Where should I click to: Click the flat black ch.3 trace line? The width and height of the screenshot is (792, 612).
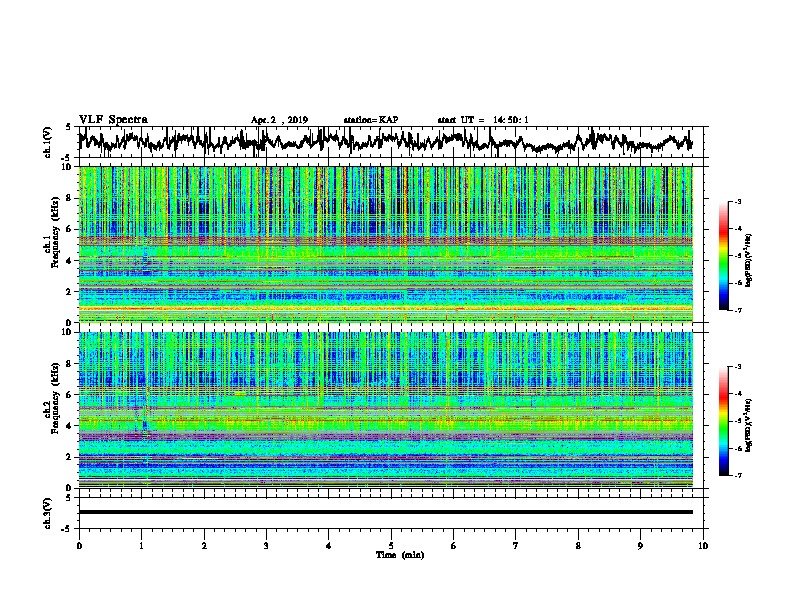pyautogui.click(x=385, y=512)
